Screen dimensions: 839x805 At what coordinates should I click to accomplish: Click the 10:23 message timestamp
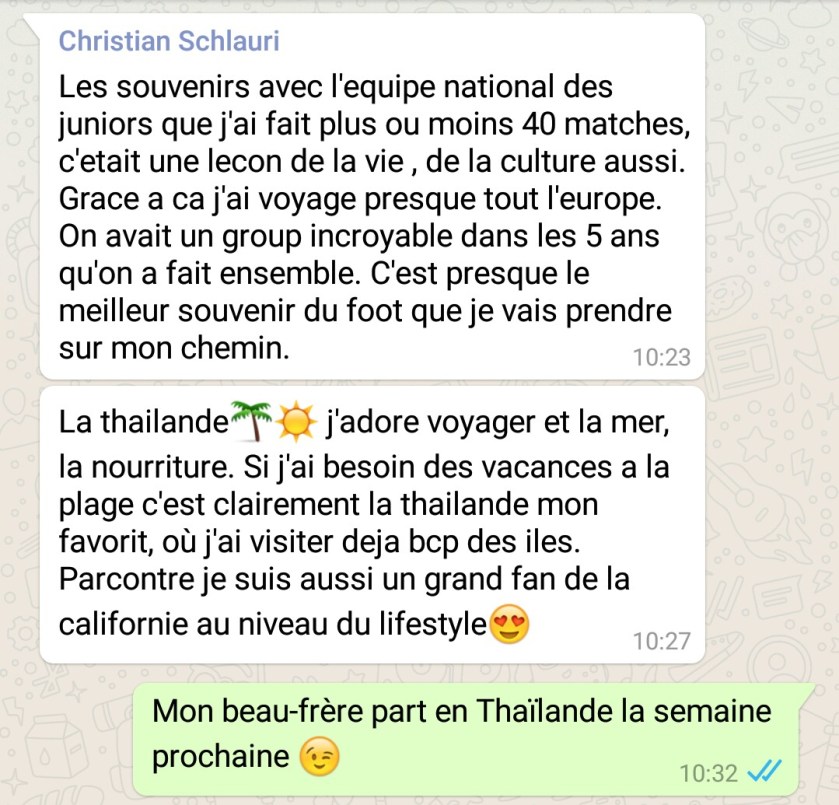(662, 357)
